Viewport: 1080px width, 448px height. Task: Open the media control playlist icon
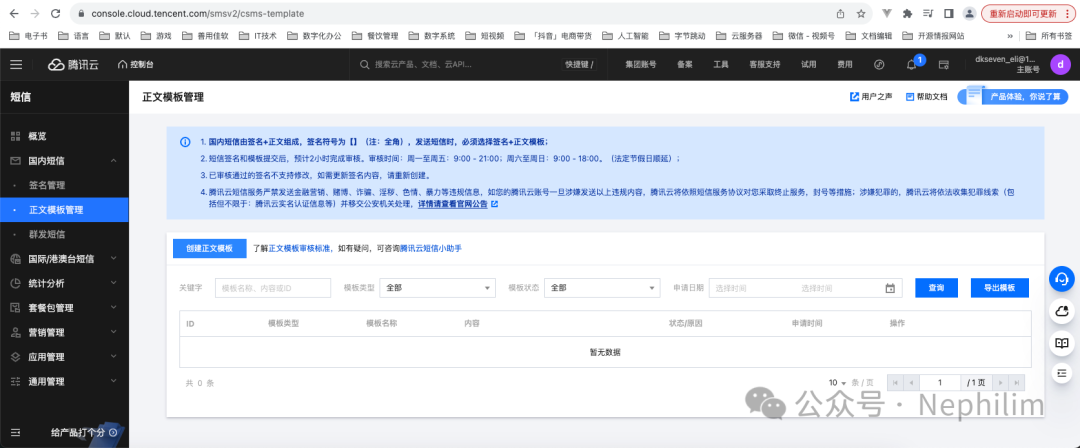point(928,13)
